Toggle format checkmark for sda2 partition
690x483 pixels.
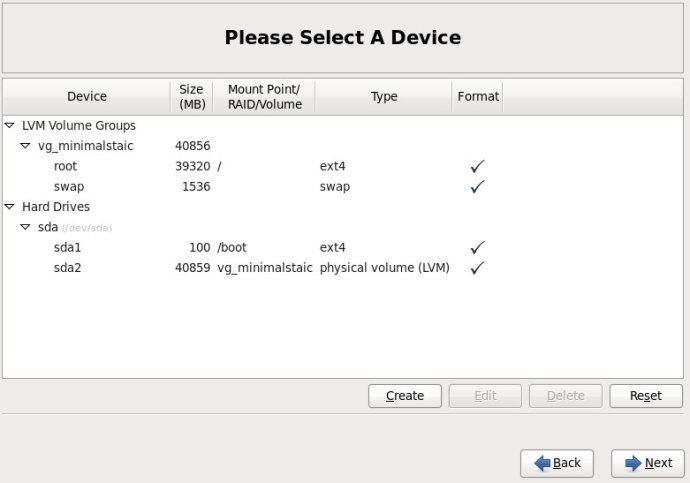coord(477,267)
